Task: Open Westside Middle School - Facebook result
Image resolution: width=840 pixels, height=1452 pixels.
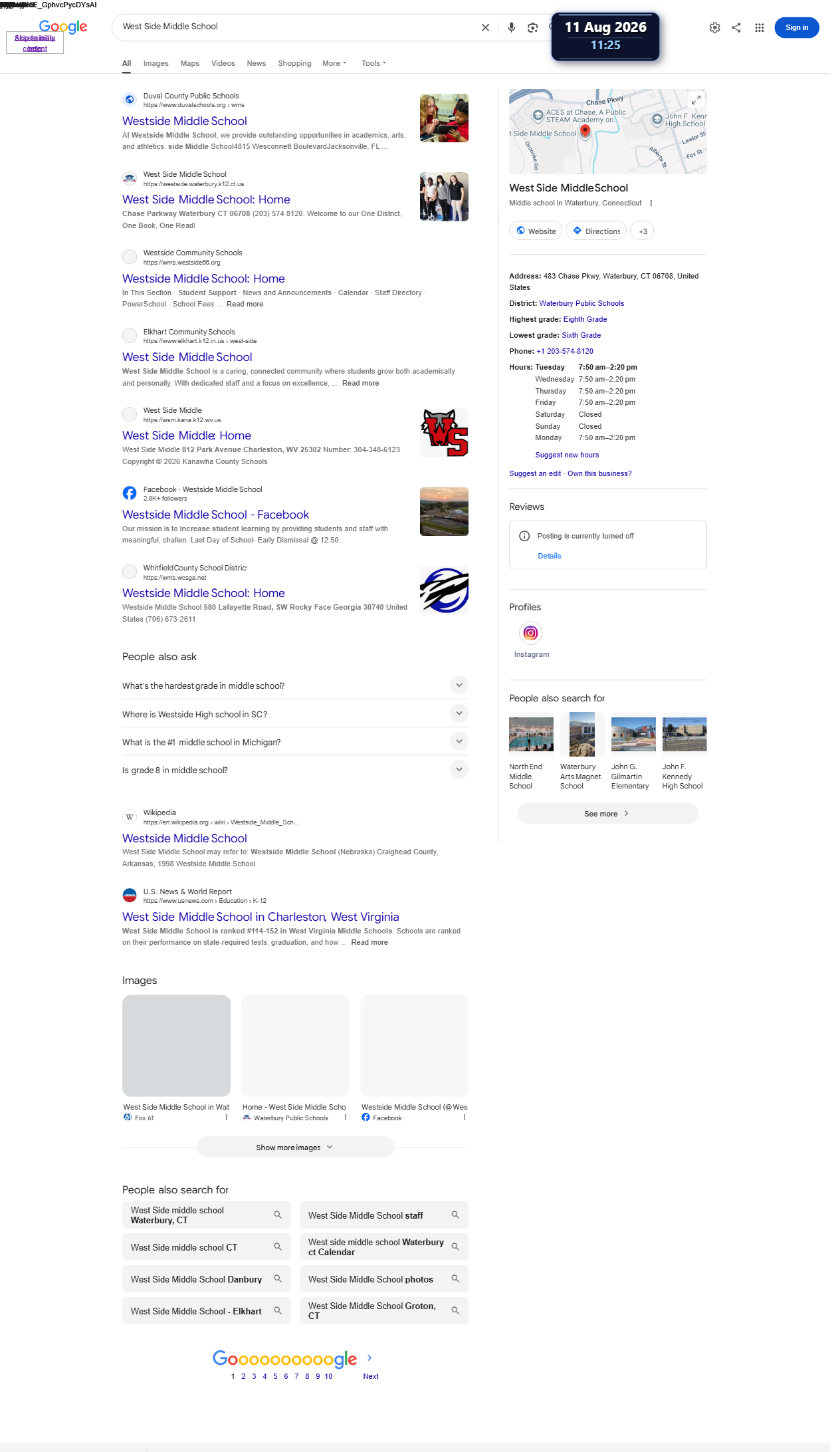Action: click(x=215, y=515)
